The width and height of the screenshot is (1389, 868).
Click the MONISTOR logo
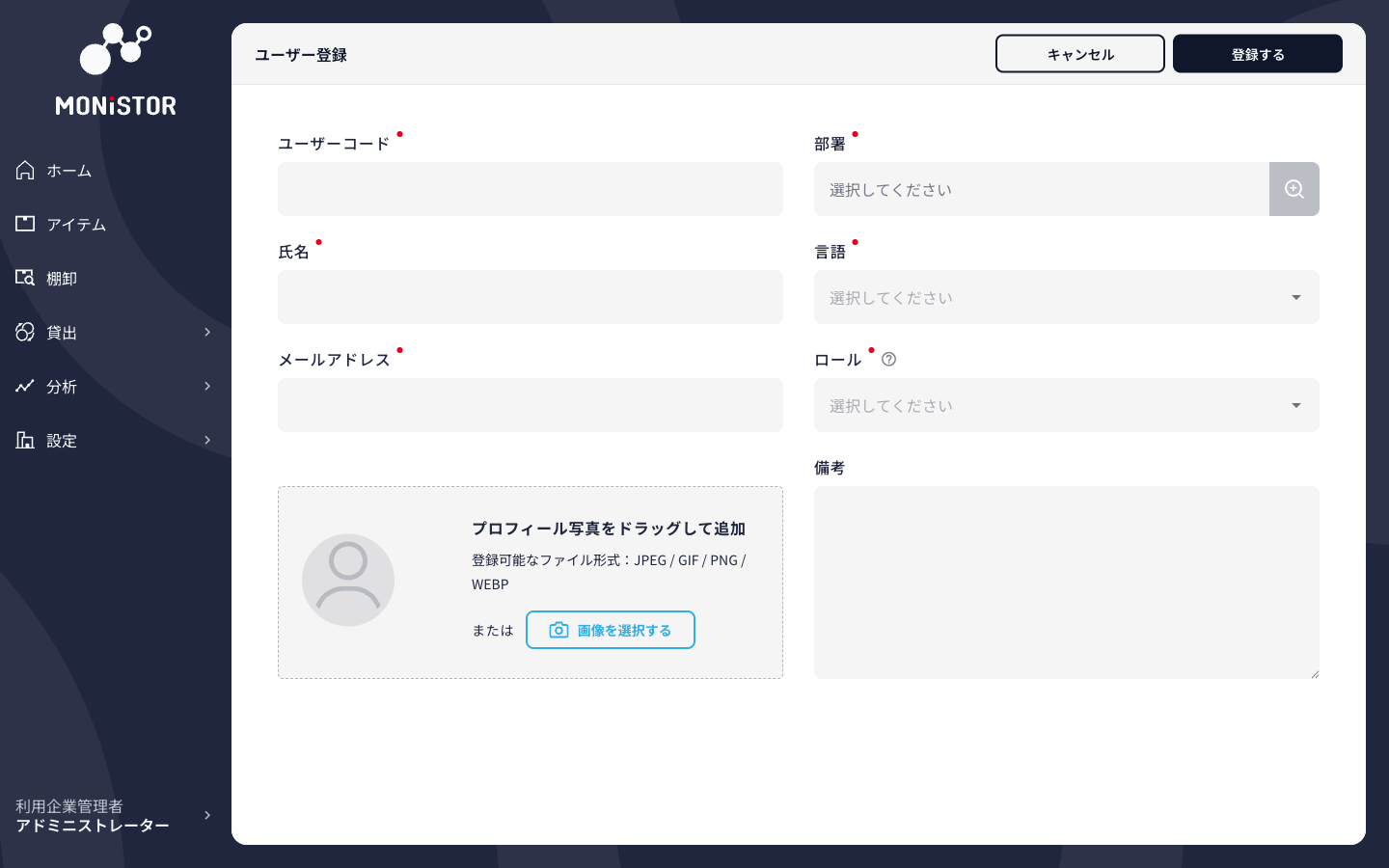(115, 68)
